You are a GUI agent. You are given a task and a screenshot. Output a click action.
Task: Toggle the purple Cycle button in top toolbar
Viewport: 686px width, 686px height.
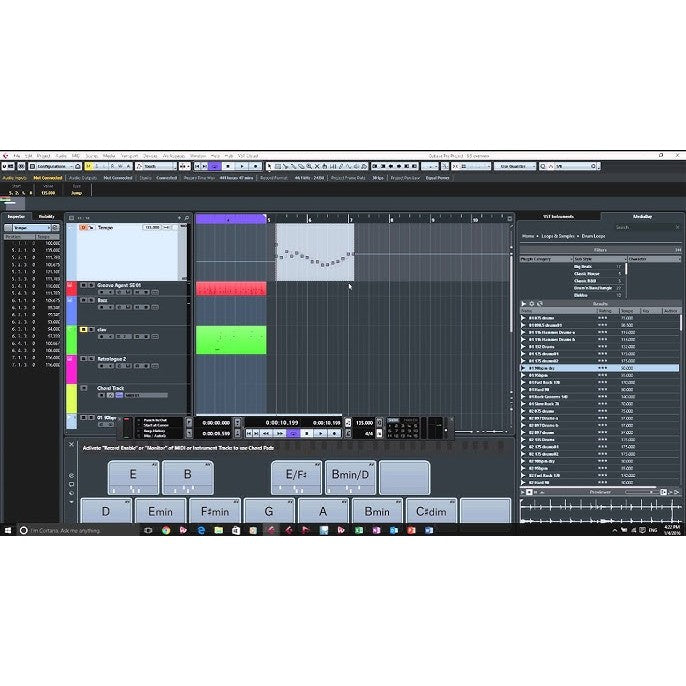tap(214, 166)
